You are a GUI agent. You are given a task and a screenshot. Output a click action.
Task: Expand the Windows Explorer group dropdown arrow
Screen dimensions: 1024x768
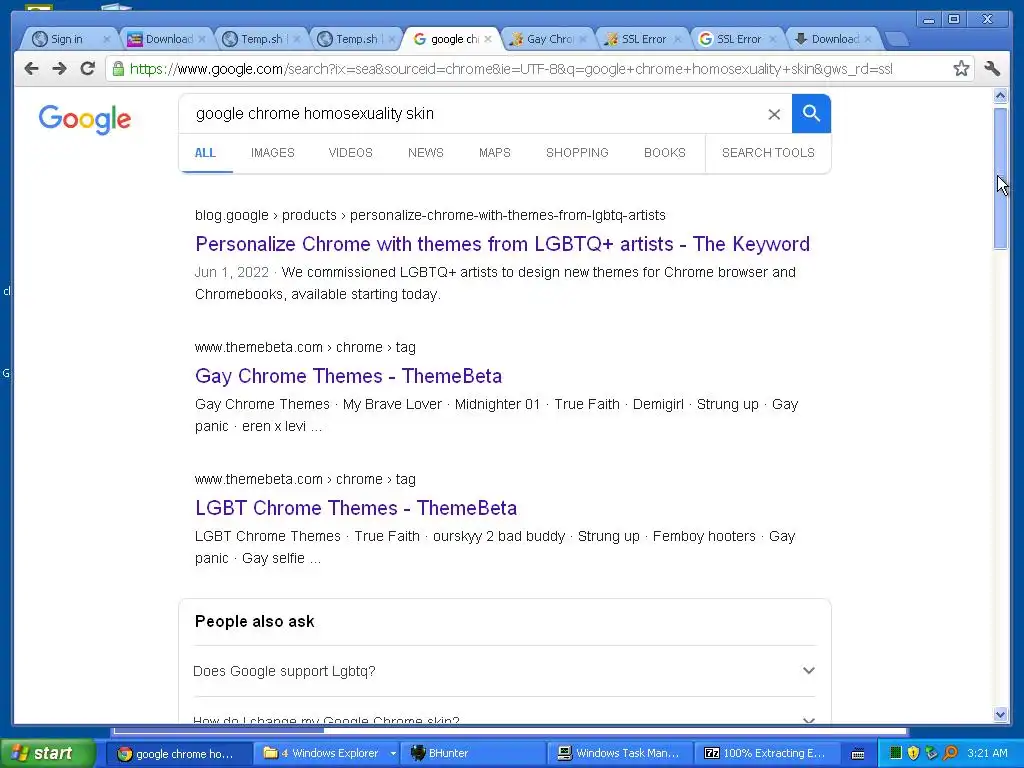click(392, 754)
